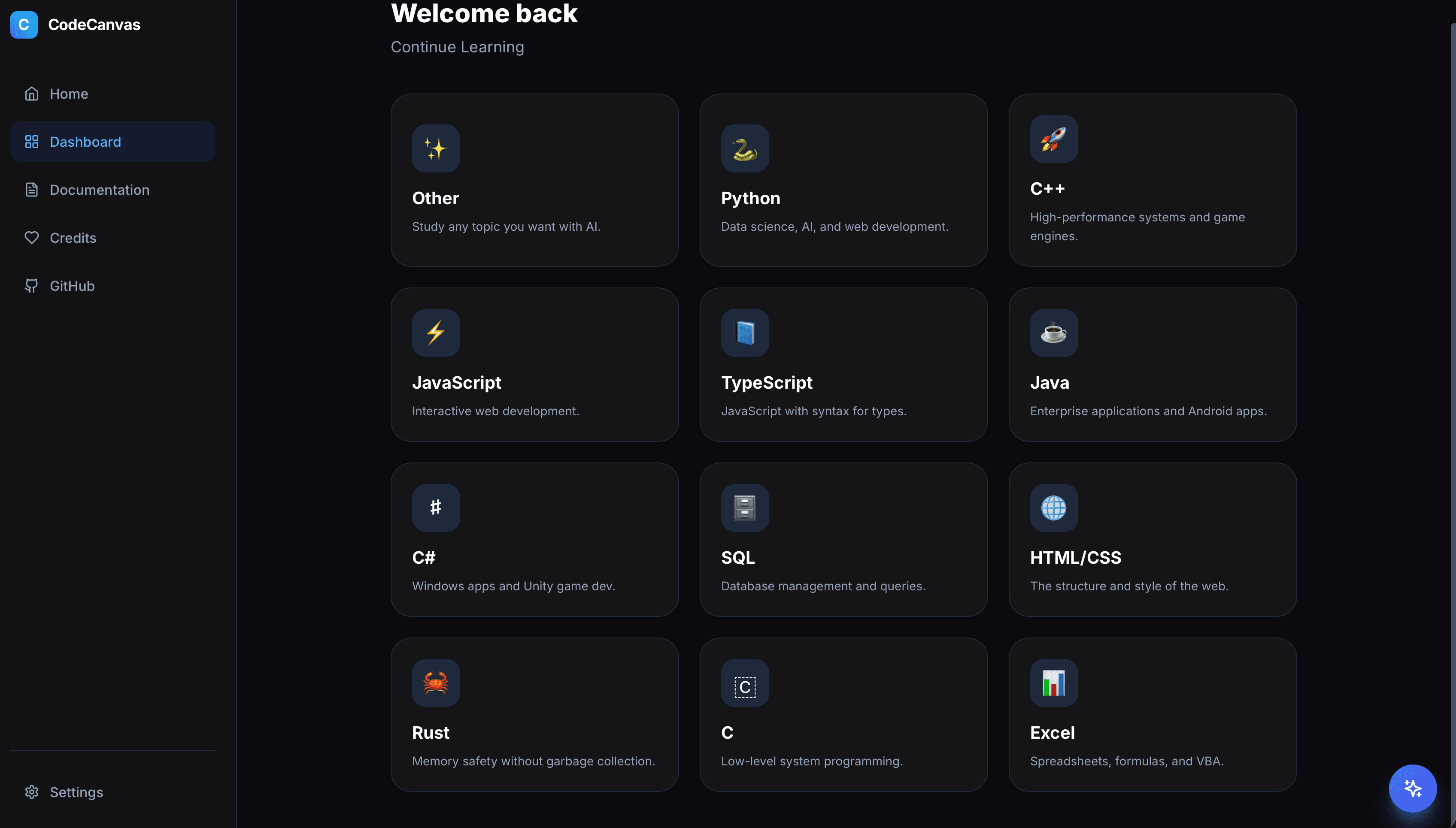Click the Rust crab icon
The height and width of the screenshot is (828, 1456).
(x=436, y=683)
